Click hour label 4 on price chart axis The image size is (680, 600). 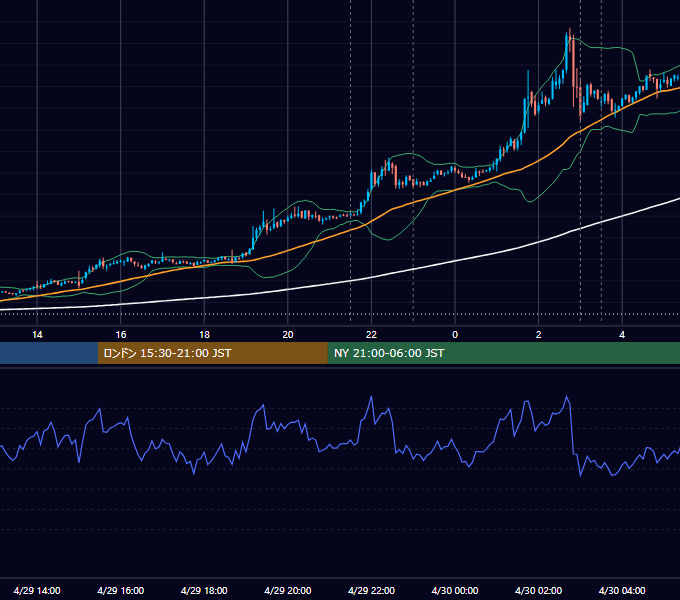tap(622, 334)
